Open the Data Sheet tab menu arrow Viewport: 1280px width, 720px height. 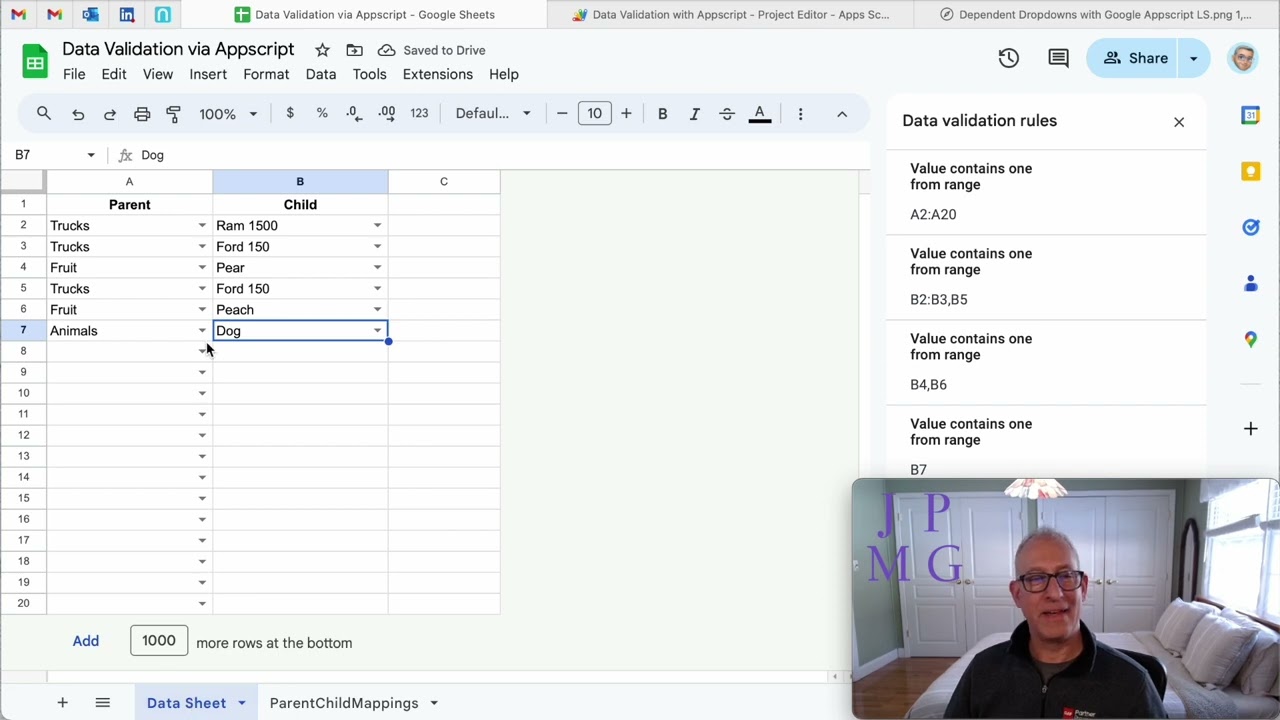coord(241,703)
